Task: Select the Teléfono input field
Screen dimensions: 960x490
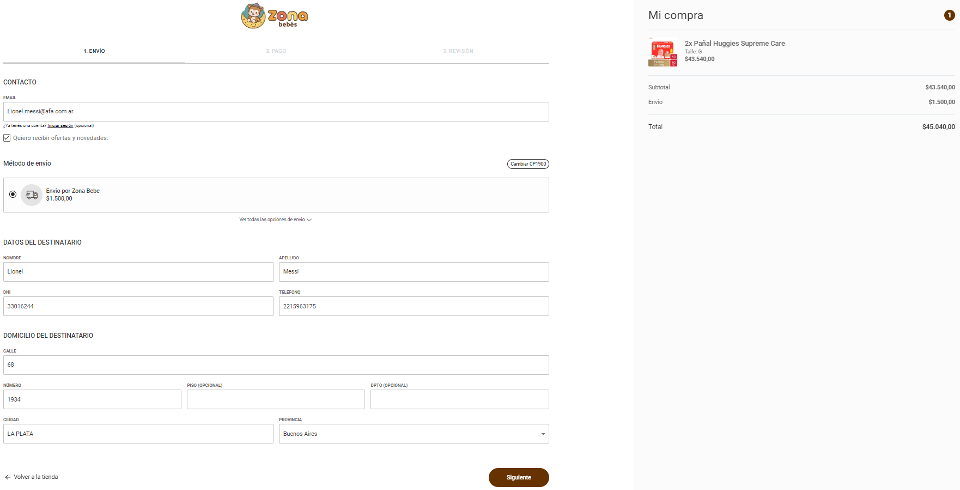Action: click(413, 306)
